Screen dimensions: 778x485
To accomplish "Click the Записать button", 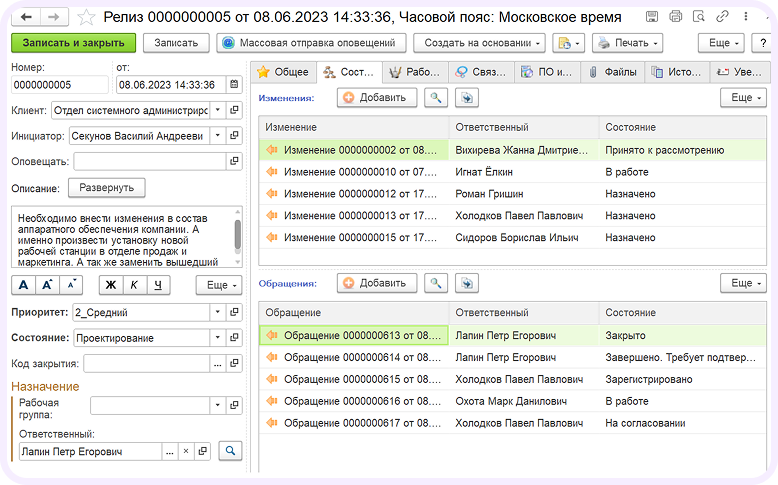I will point(176,43).
